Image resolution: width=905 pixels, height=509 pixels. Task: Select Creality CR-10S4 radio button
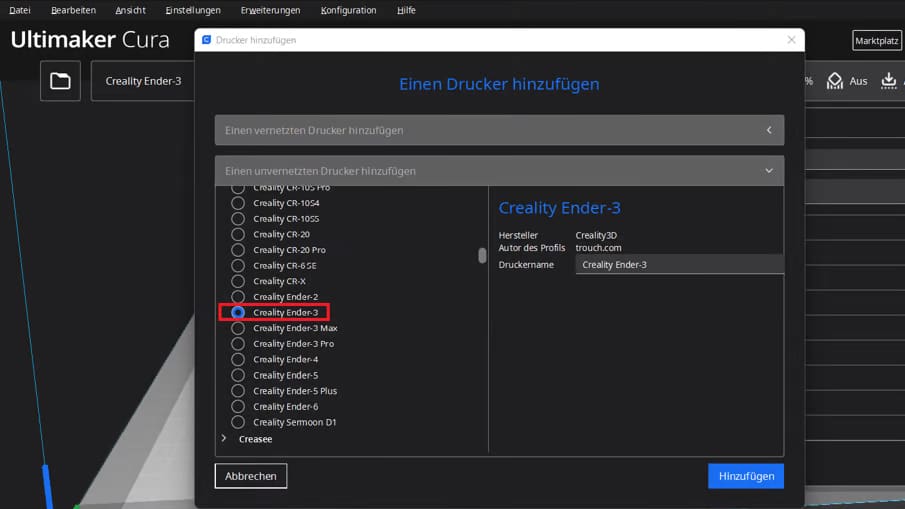[238, 203]
